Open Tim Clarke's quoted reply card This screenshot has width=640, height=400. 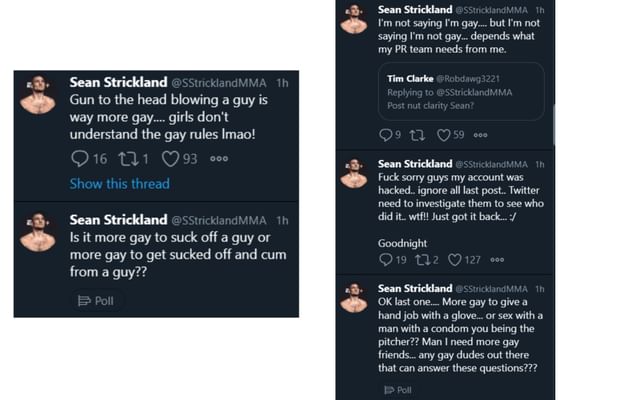tap(461, 92)
